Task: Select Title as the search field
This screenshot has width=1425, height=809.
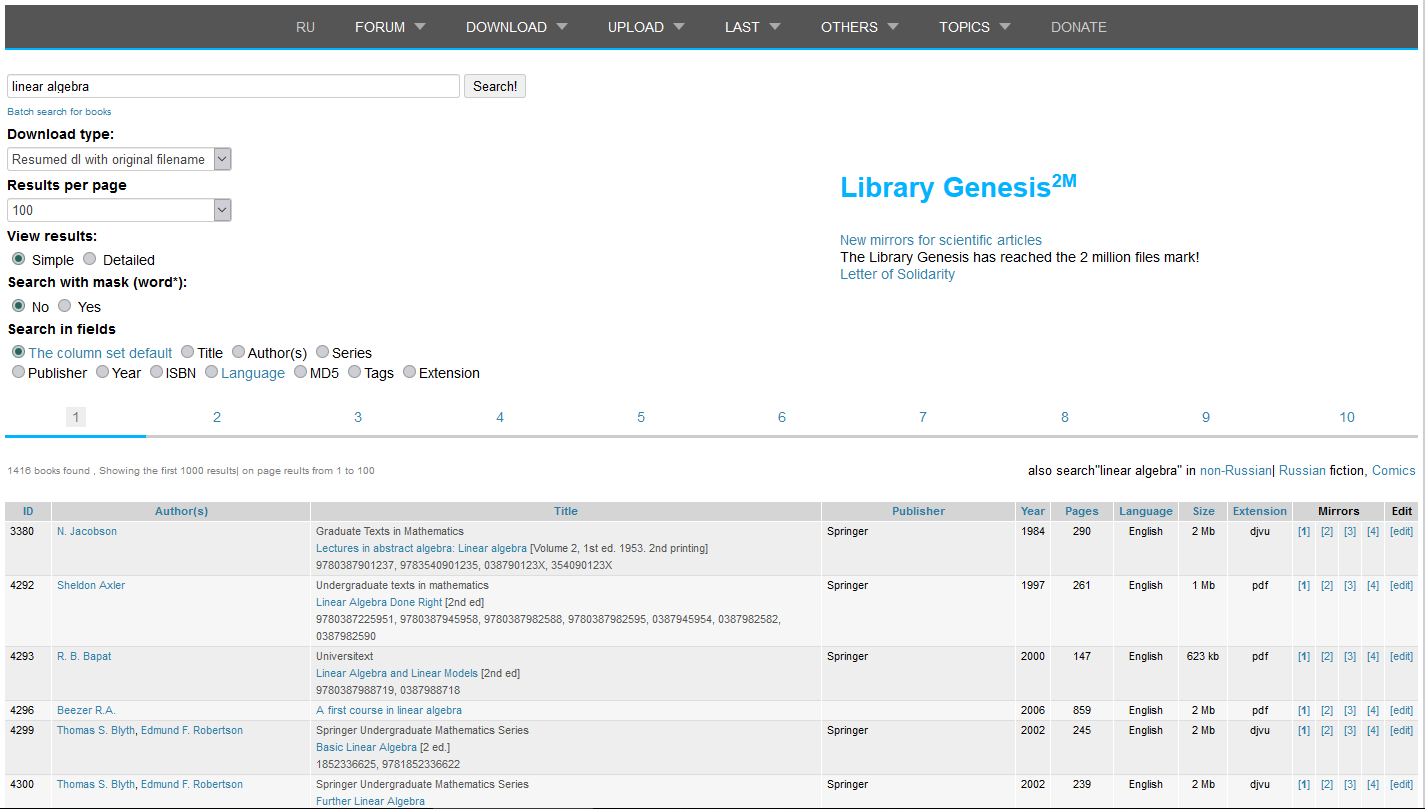Action: click(188, 351)
